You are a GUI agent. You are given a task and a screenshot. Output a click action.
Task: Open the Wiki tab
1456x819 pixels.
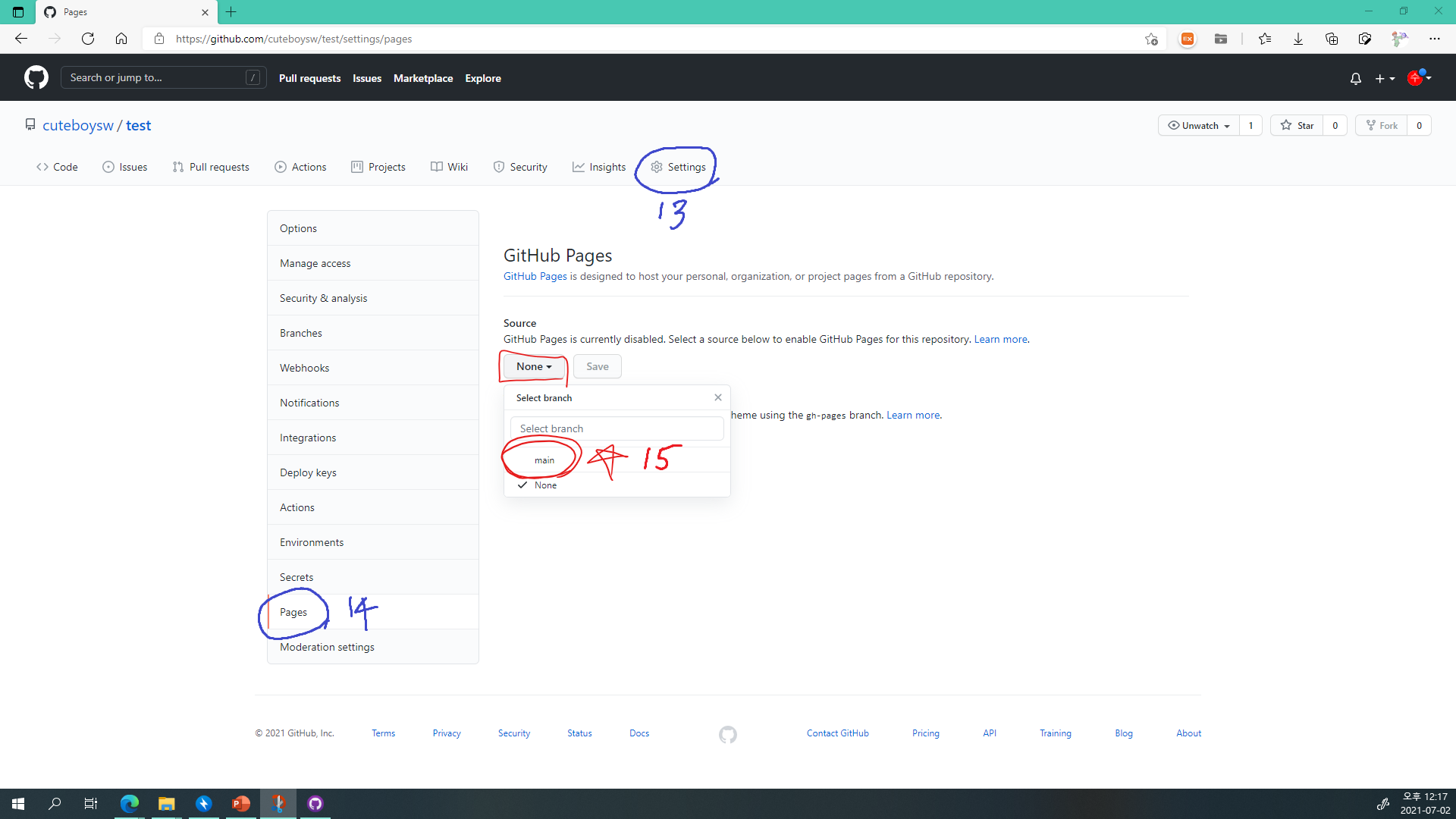pos(449,167)
